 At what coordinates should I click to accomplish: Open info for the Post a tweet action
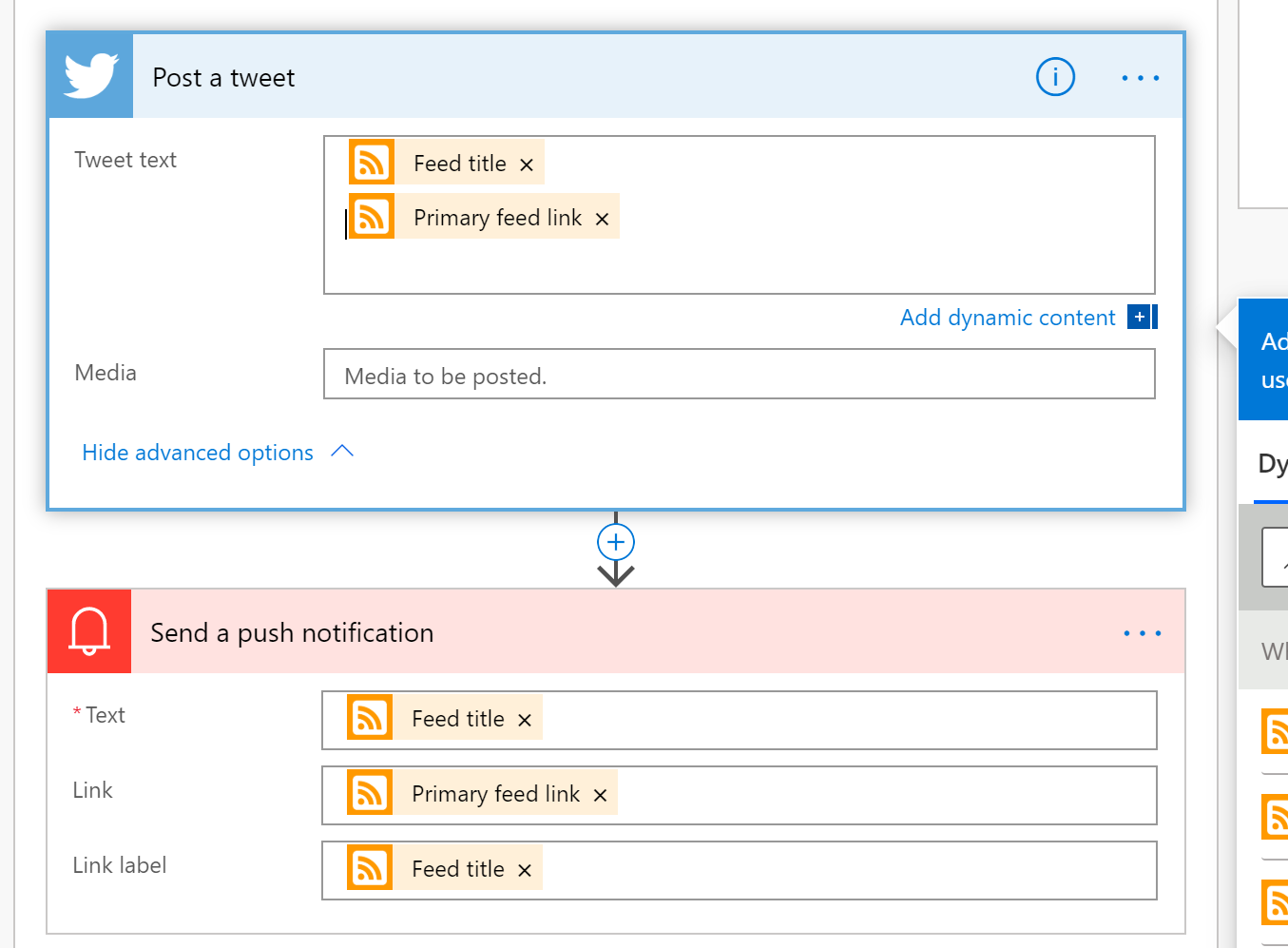pos(1055,77)
